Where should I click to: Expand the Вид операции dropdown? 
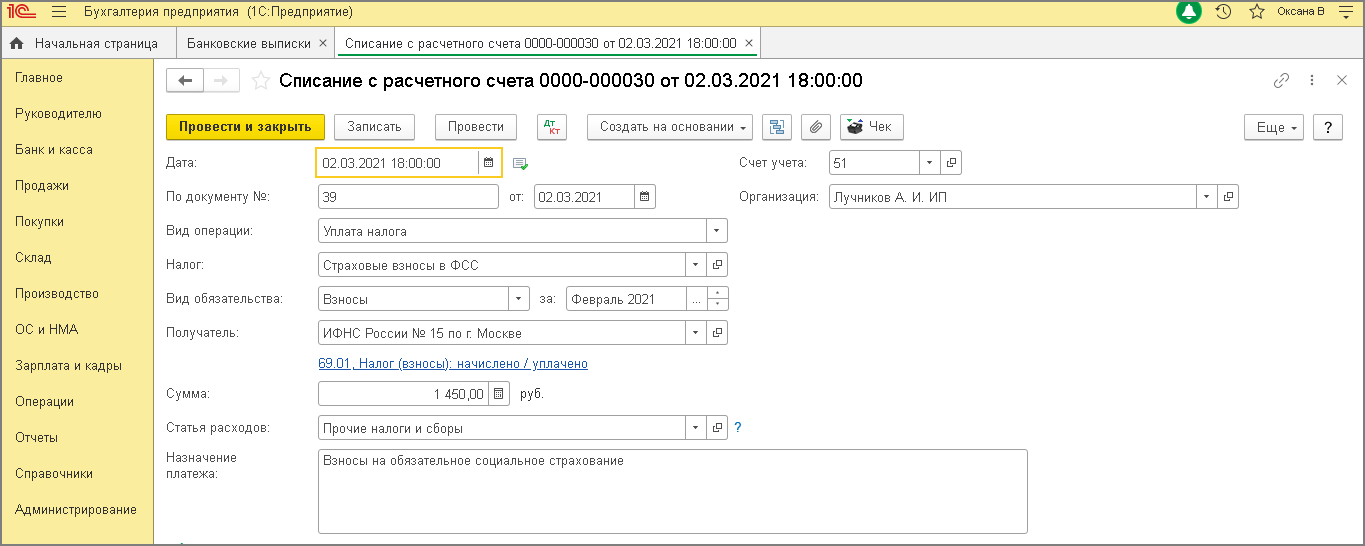pyautogui.click(x=717, y=231)
